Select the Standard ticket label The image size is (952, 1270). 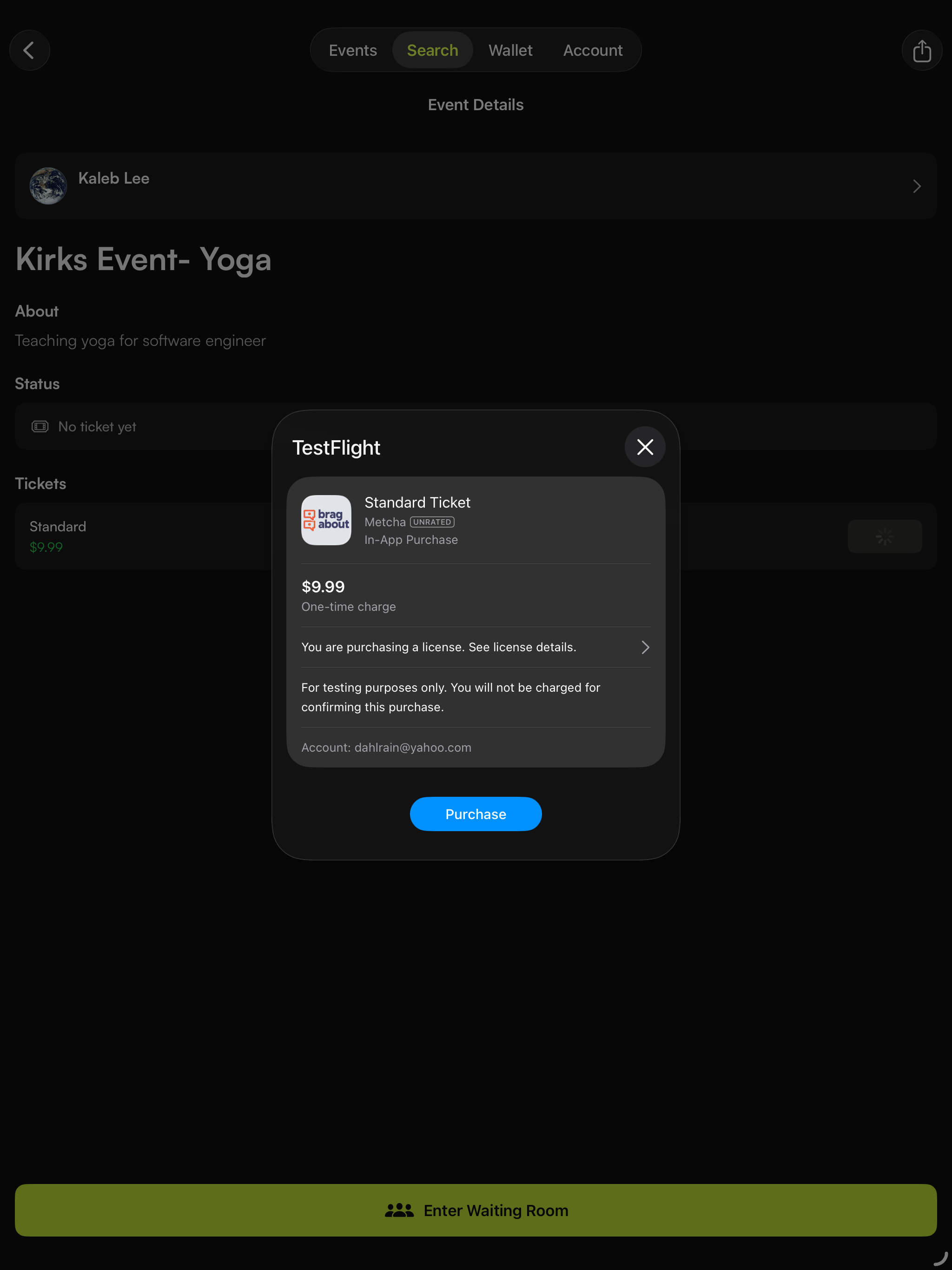click(58, 527)
